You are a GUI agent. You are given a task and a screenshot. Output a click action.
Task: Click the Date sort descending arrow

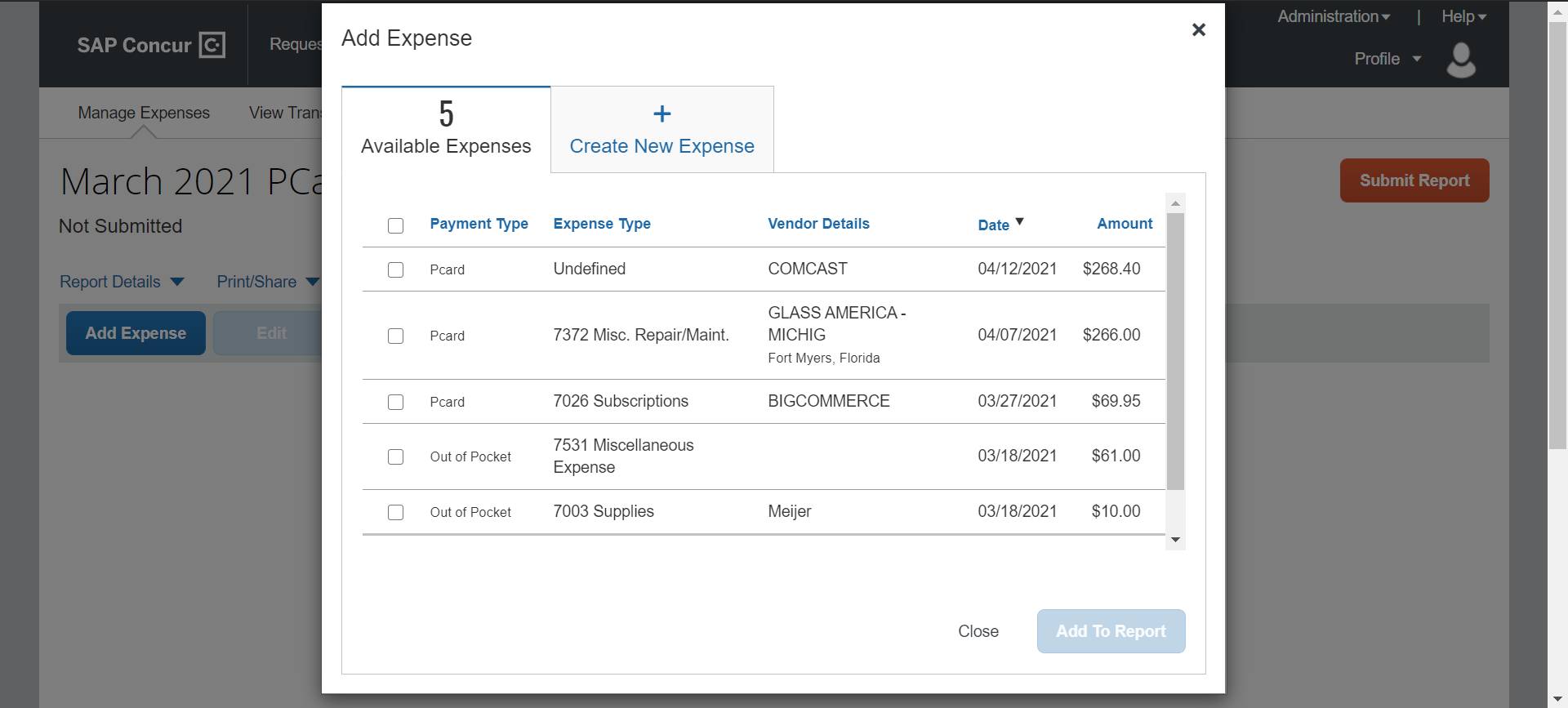[x=1019, y=222]
